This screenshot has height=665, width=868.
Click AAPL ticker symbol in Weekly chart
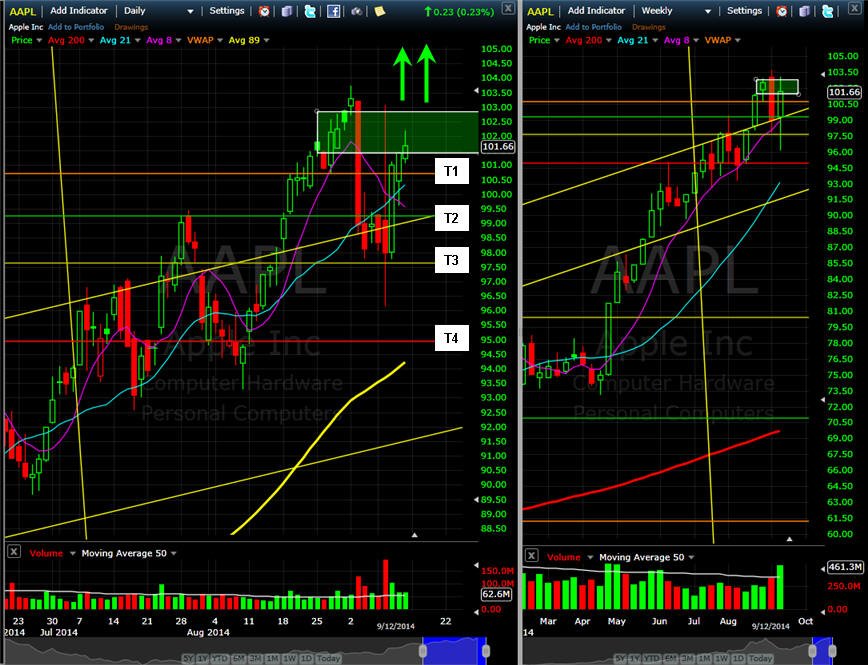[540, 11]
